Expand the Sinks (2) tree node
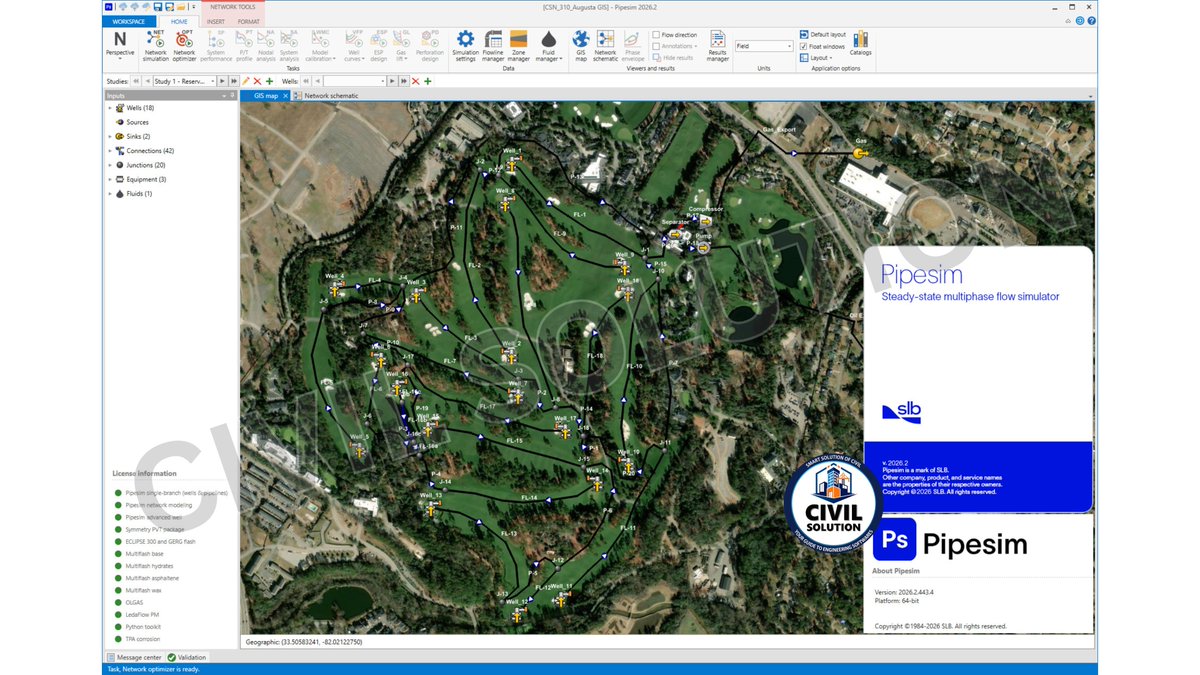Viewport: 1200px width, 675px height. click(x=110, y=136)
